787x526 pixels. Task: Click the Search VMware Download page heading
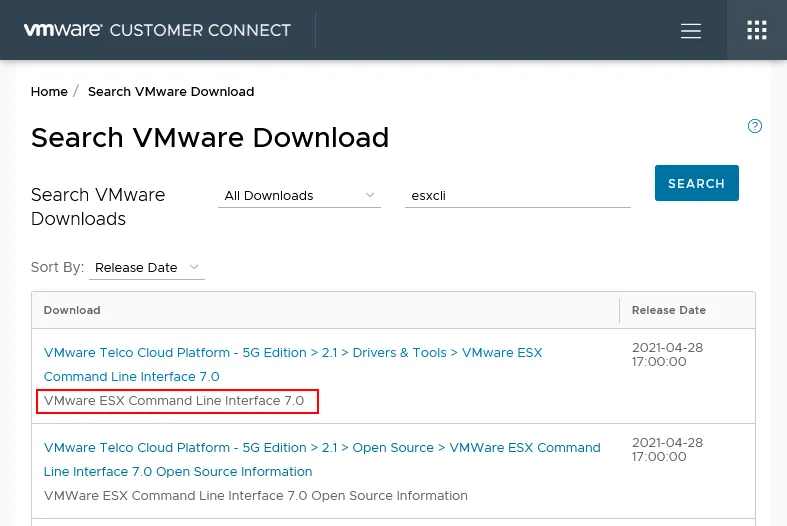click(210, 138)
